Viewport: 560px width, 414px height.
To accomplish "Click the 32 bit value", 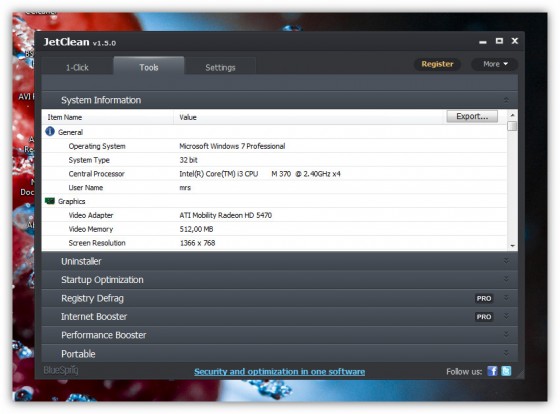I will pyautogui.click(x=188, y=160).
